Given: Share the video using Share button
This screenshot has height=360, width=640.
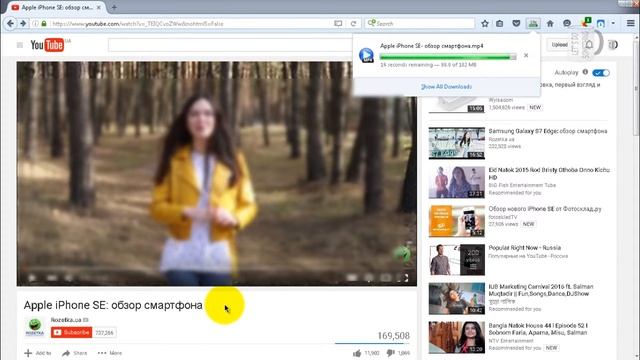Looking at the screenshot, I should pyautogui.click(x=74, y=353).
